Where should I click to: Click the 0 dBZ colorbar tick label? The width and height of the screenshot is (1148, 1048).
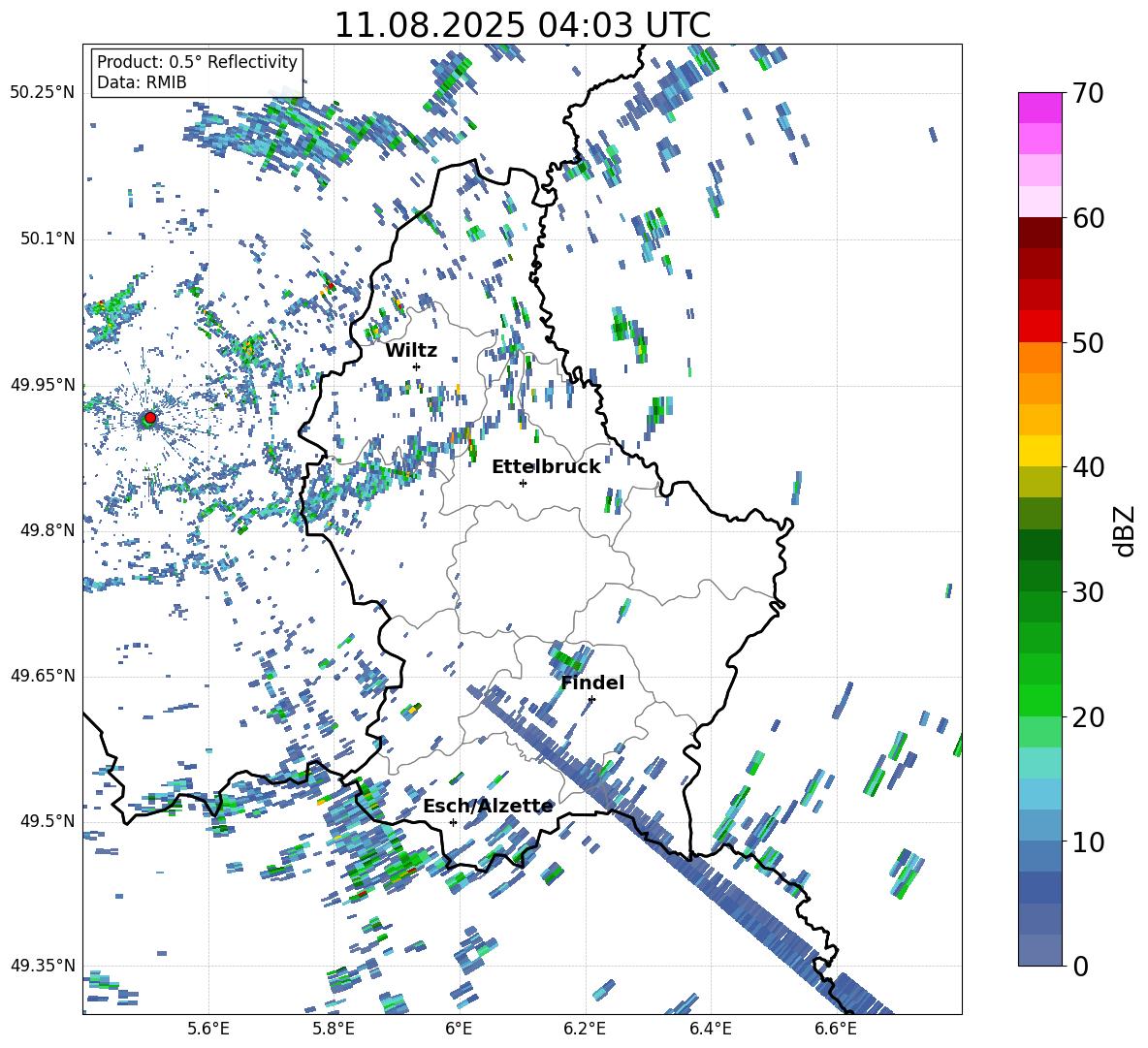[1080, 966]
